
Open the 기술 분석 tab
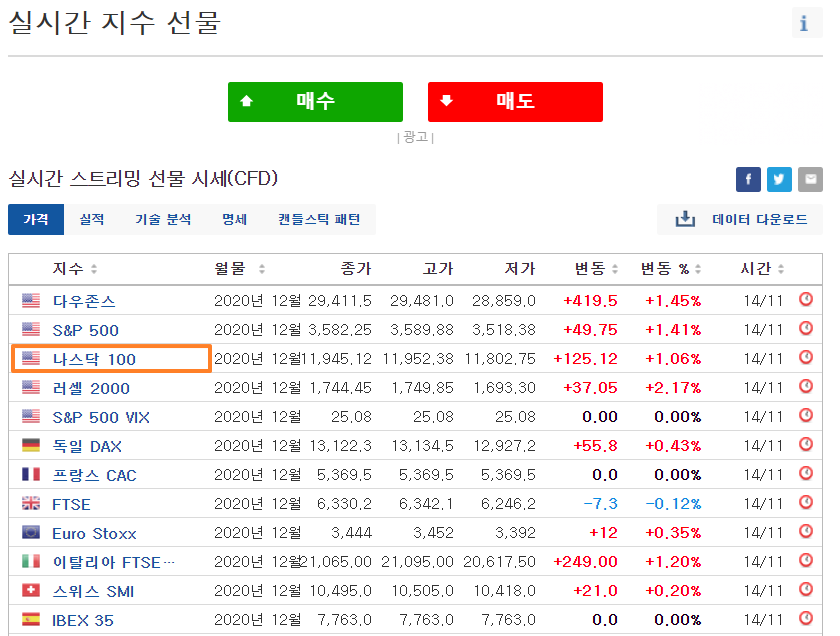163,219
